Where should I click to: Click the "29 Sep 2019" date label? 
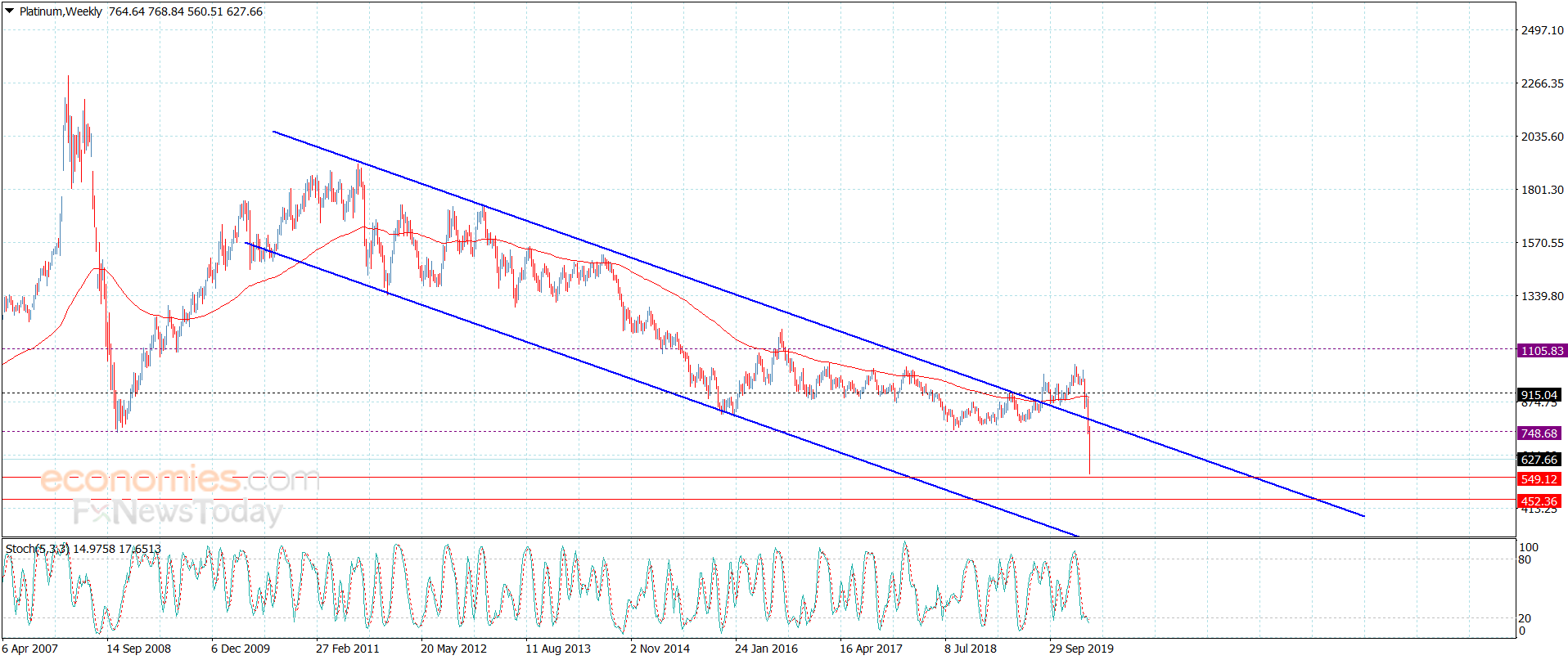point(1081,649)
